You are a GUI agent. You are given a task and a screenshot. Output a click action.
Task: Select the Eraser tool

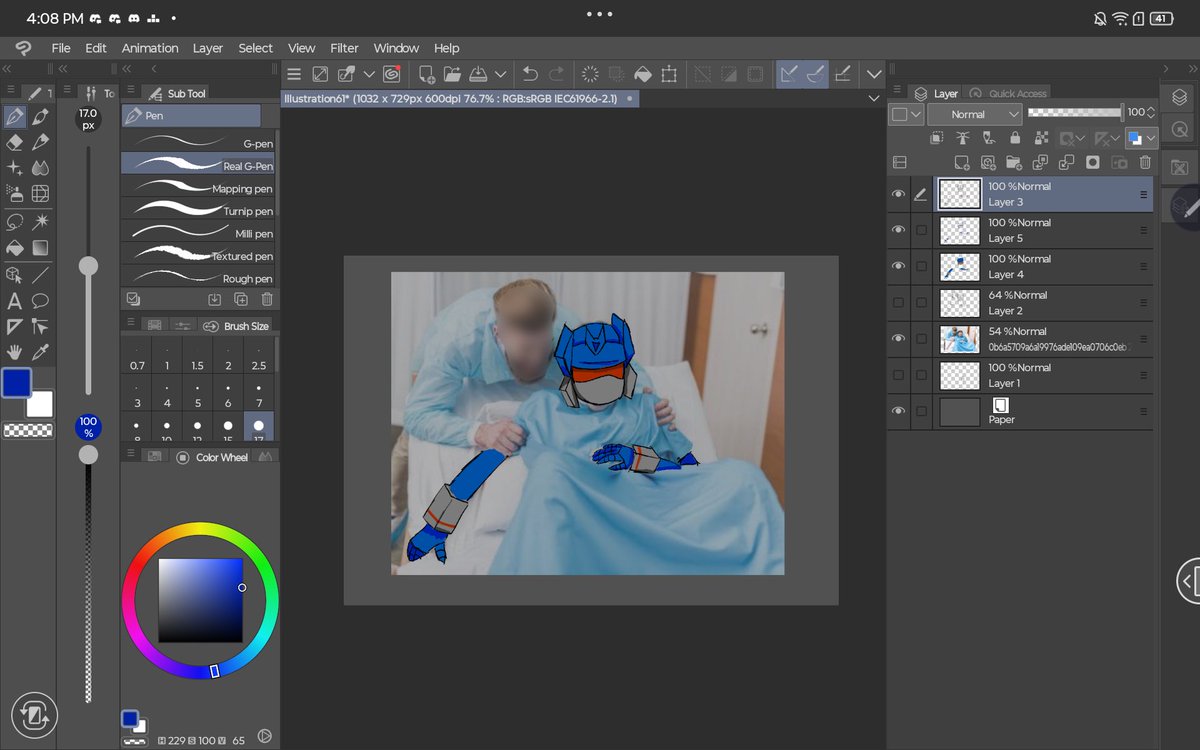click(15, 142)
